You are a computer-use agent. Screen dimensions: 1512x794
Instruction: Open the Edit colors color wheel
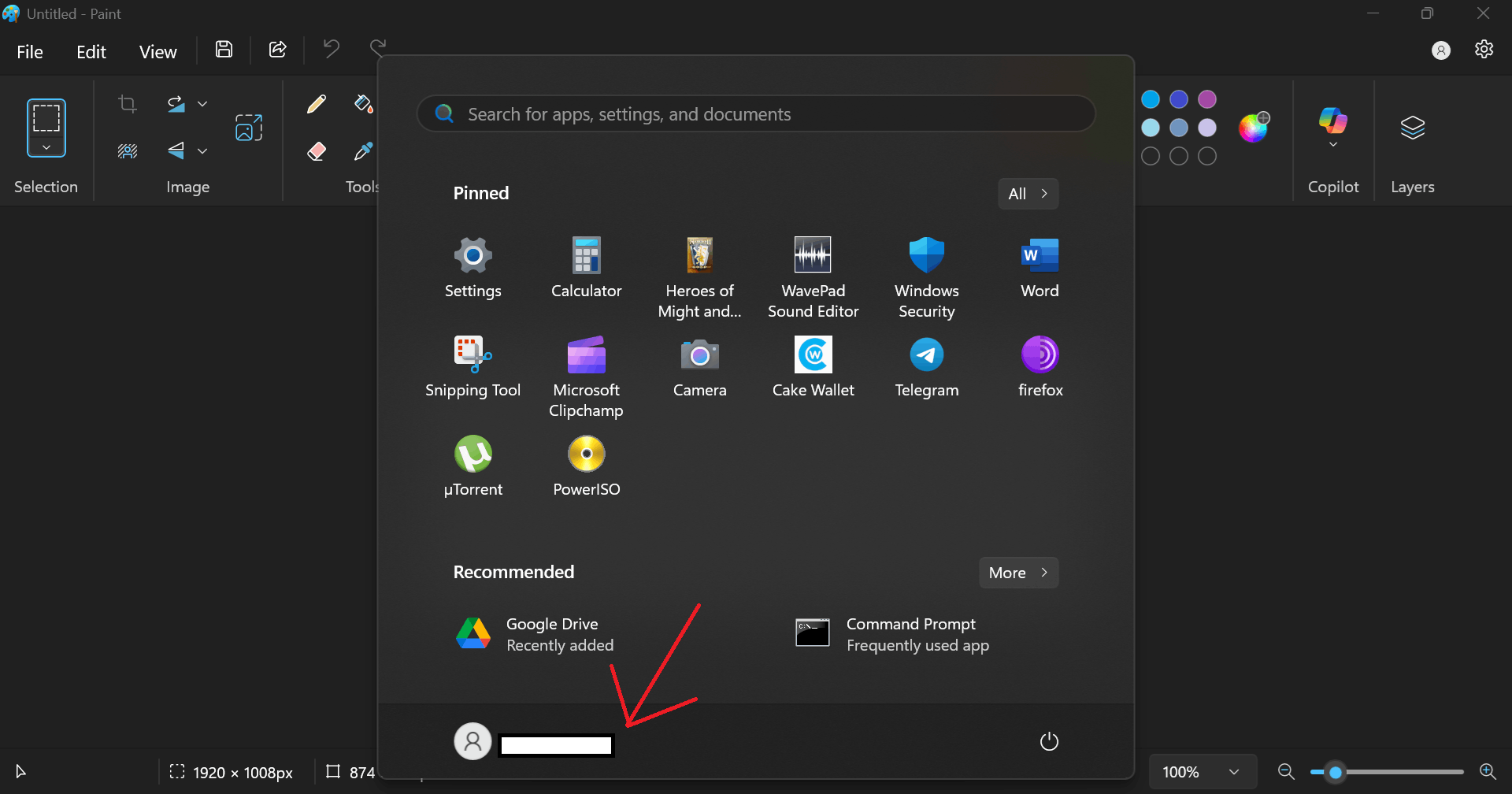point(1254,127)
